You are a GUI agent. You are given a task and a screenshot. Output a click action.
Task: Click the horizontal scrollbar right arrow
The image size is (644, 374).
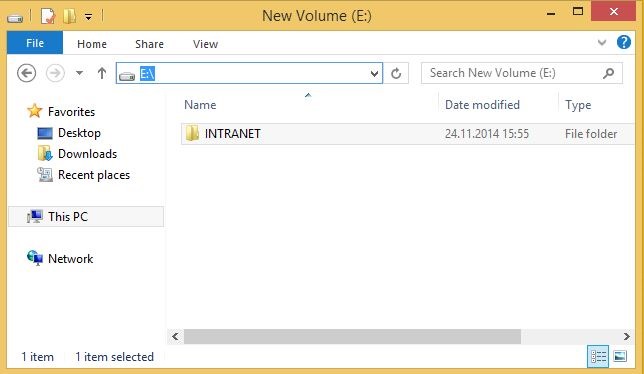(x=626, y=337)
